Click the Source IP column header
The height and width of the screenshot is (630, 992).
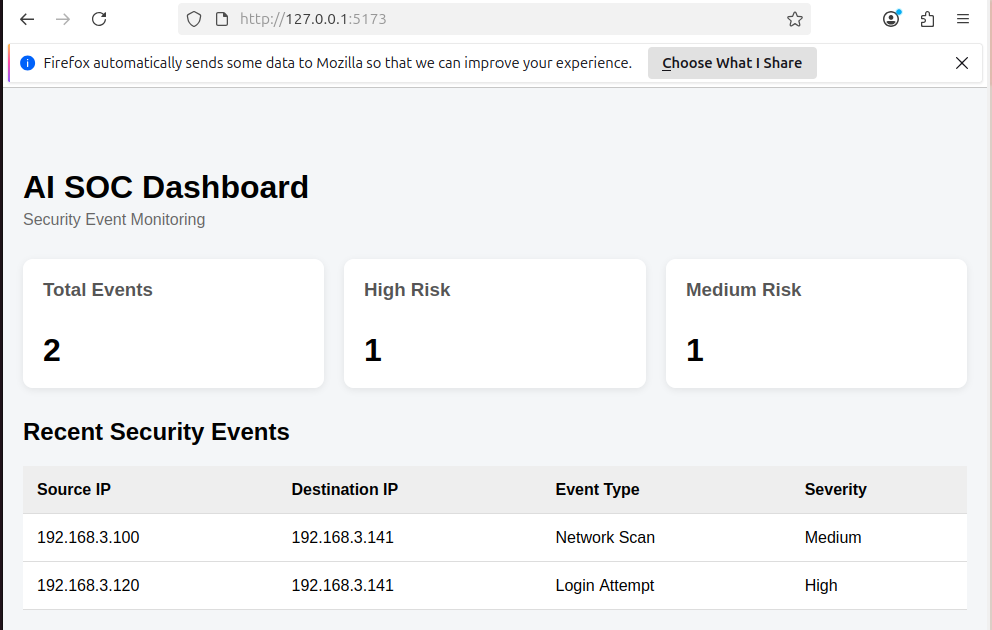point(73,490)
